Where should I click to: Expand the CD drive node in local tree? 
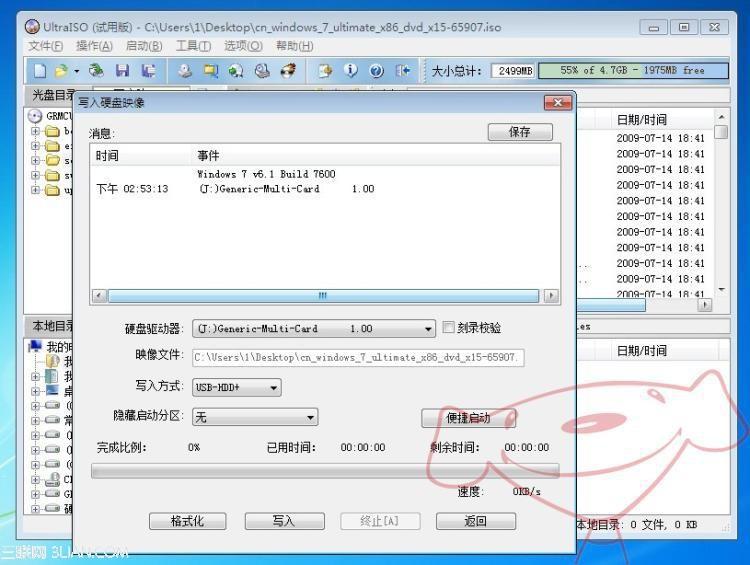coord(35,479)
